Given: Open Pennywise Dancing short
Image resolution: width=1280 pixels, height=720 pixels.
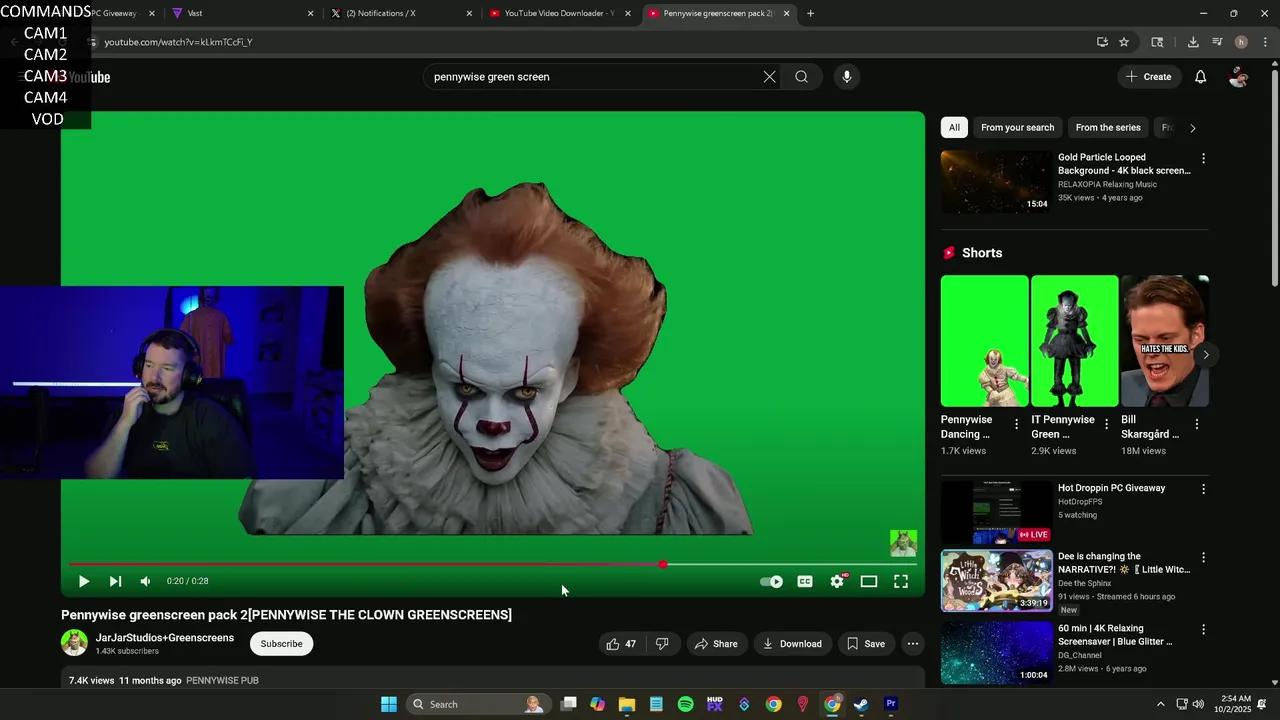Looking at the screenshot, I should (x=984, y=341).
